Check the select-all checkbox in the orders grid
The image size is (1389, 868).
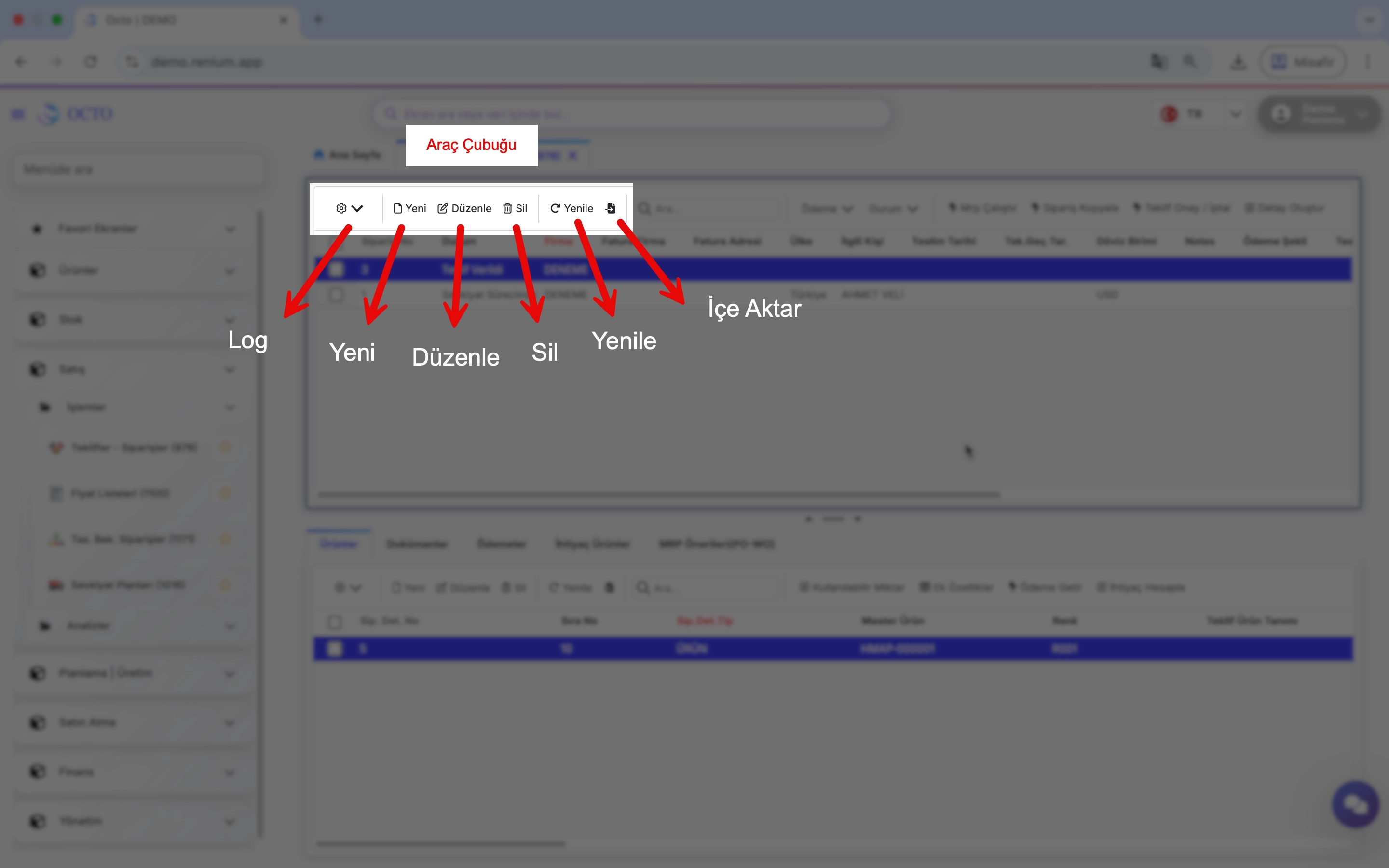pyautogui.click(x=336, y=241)
